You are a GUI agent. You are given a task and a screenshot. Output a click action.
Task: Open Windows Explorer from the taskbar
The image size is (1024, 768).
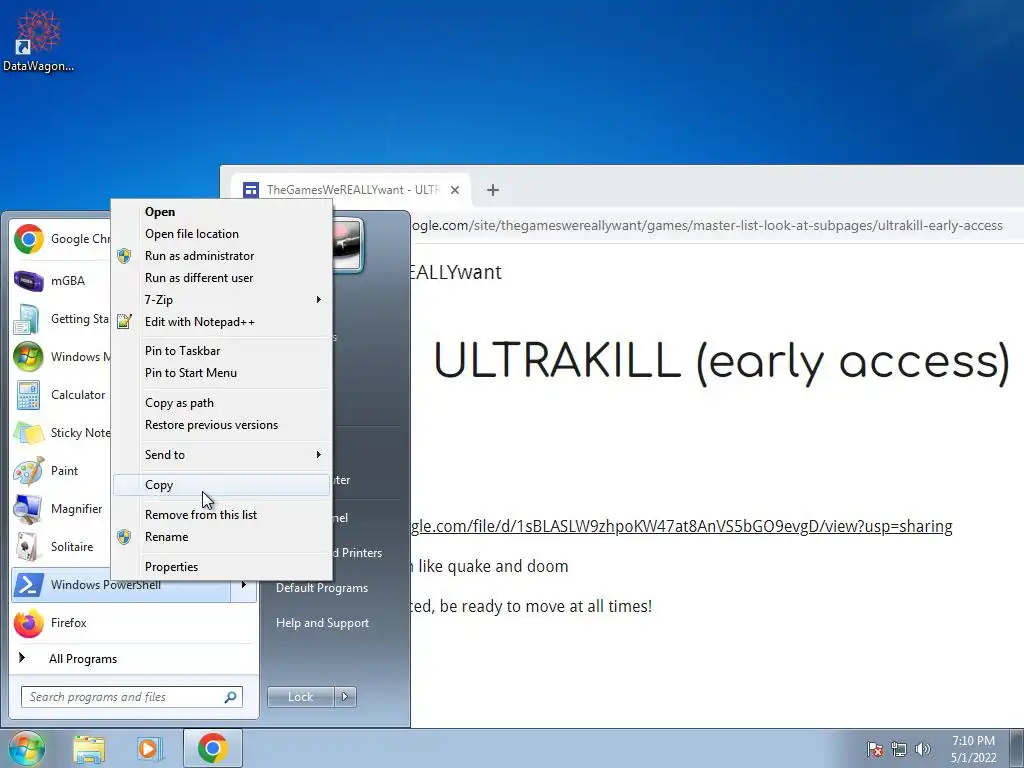[89, 748]
